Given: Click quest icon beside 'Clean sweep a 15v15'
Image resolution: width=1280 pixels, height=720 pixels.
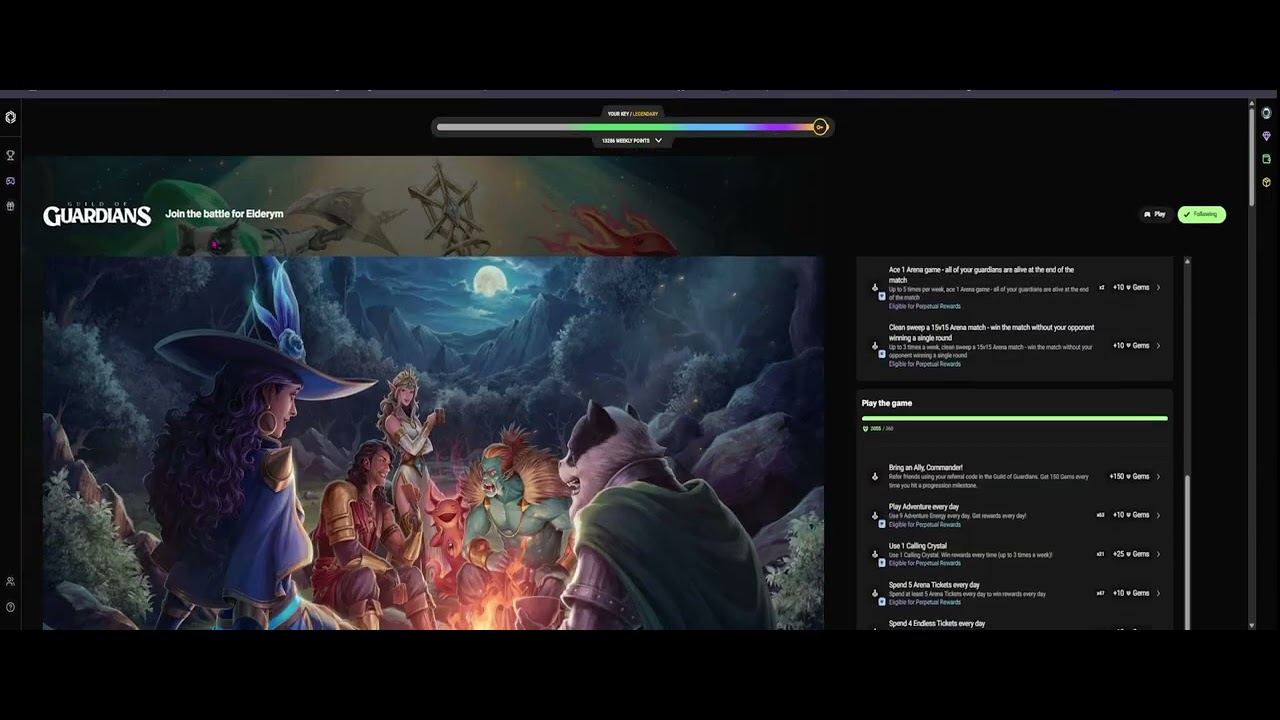Looking at the screenshot, I should (875, 346).
